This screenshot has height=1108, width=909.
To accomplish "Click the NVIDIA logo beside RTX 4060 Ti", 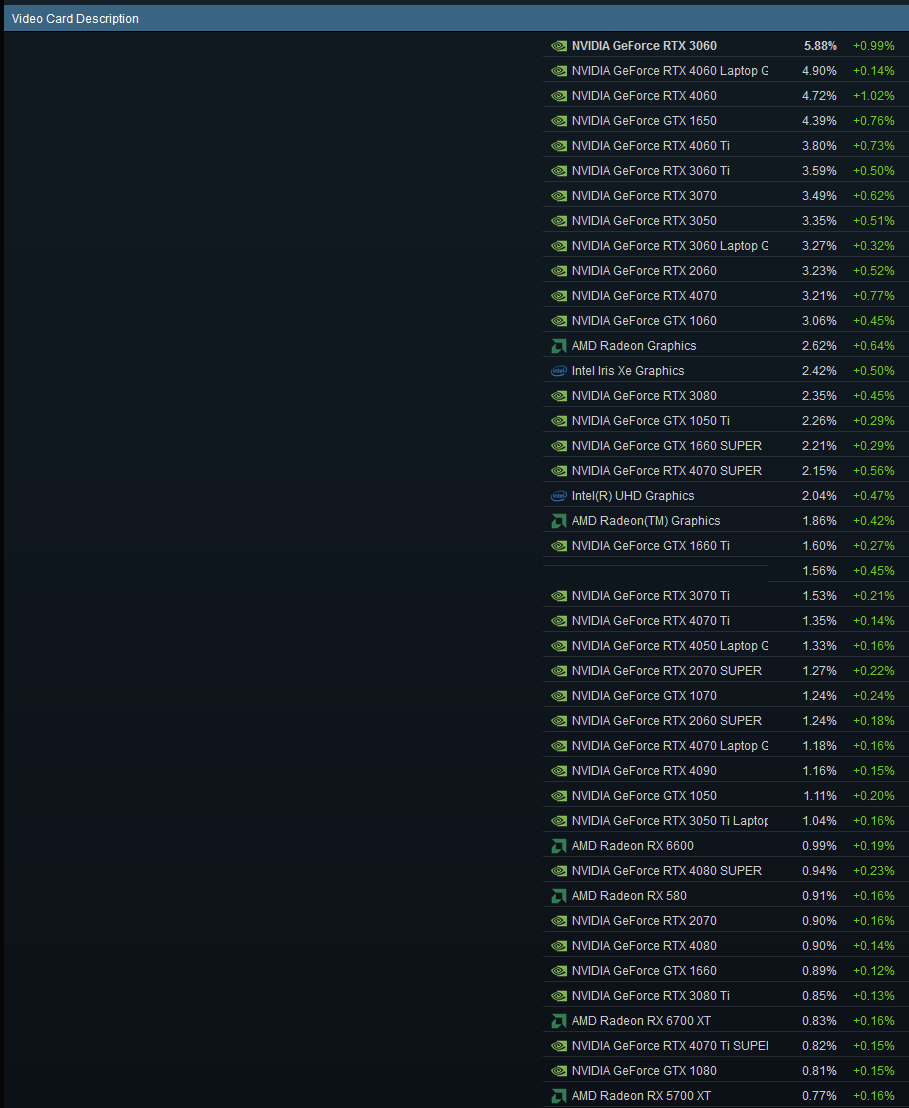I will click(558, 146).
